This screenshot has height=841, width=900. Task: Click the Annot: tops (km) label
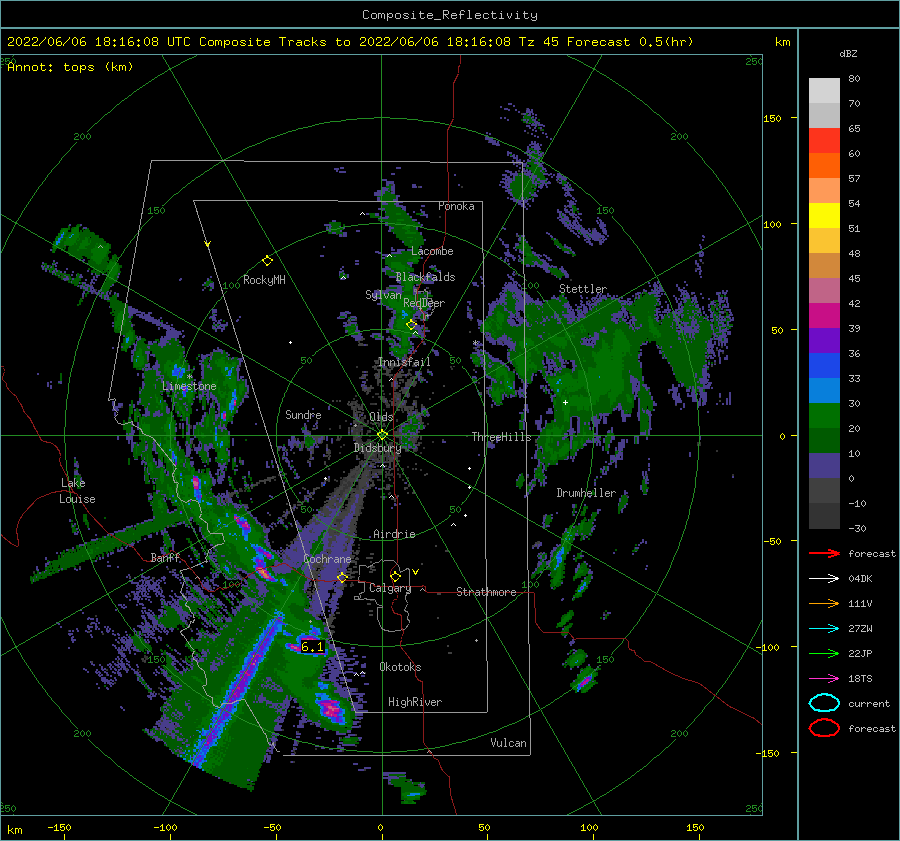pyautogui.click(x=70, y=67)
